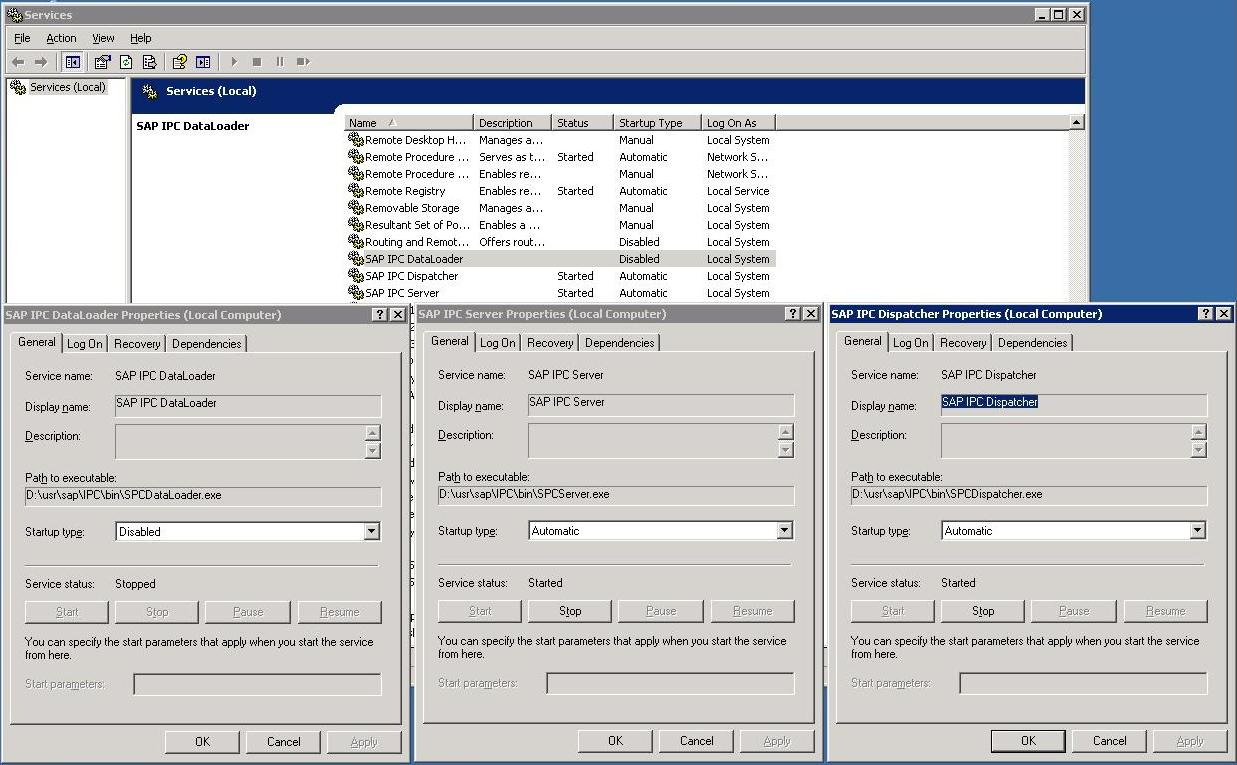Click the gear icon of the Remote Registry row
1237x765 pixels.
355,190
